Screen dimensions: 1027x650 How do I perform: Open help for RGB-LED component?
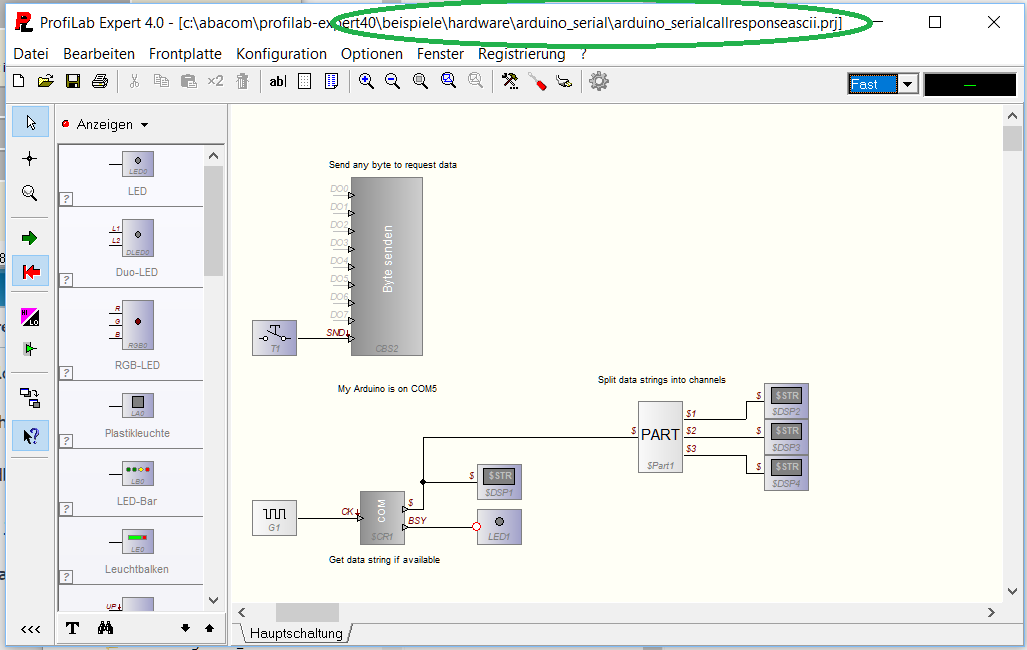click(66, 373)
